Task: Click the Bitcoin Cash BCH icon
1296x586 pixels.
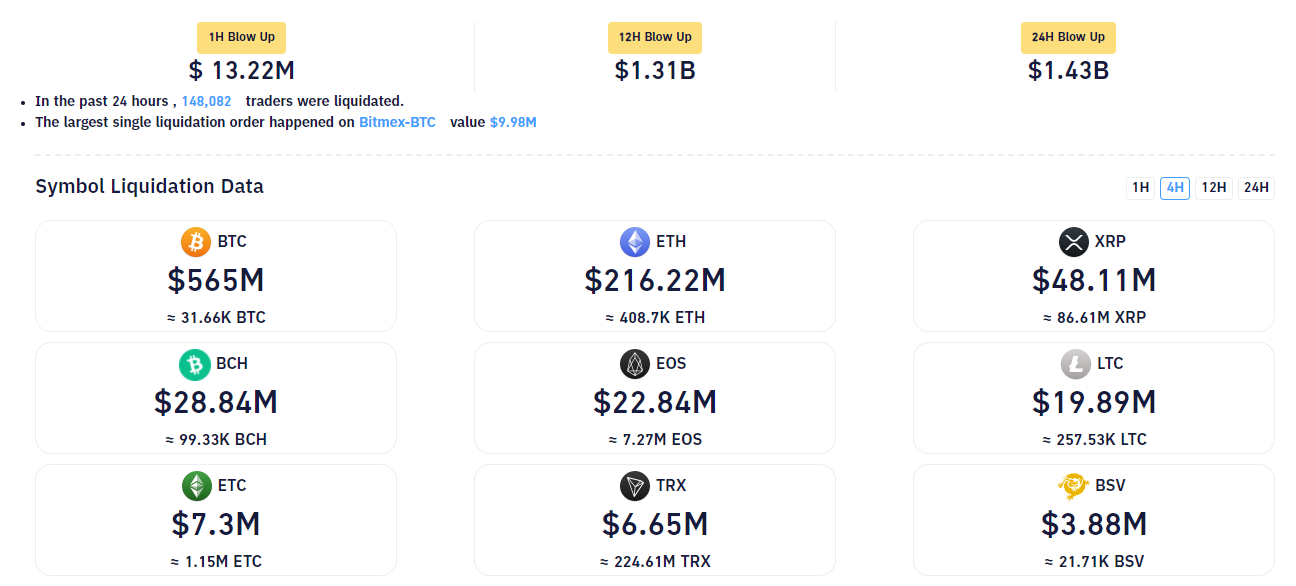Action: pos(195,364)
